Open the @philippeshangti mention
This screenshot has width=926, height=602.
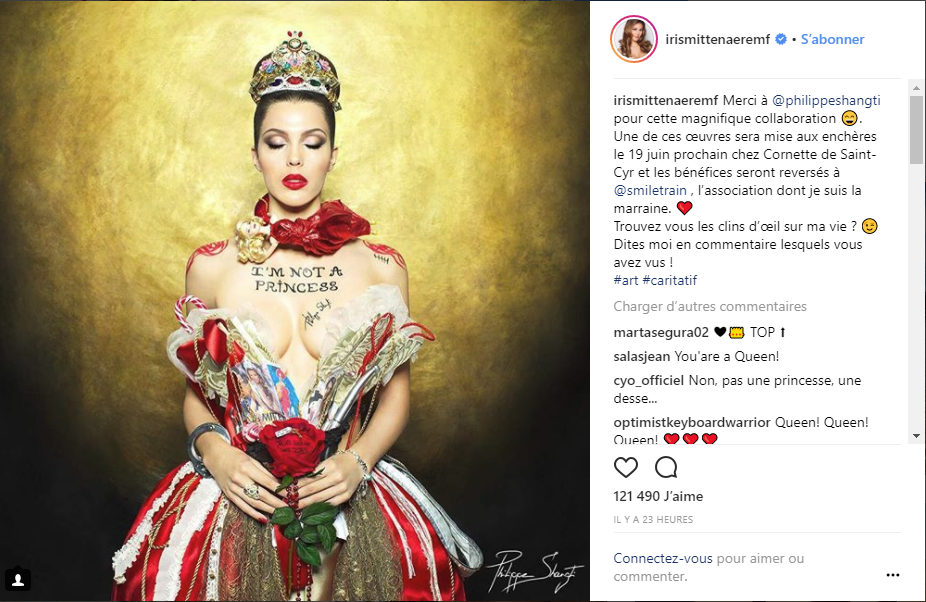tap(826, 100)
